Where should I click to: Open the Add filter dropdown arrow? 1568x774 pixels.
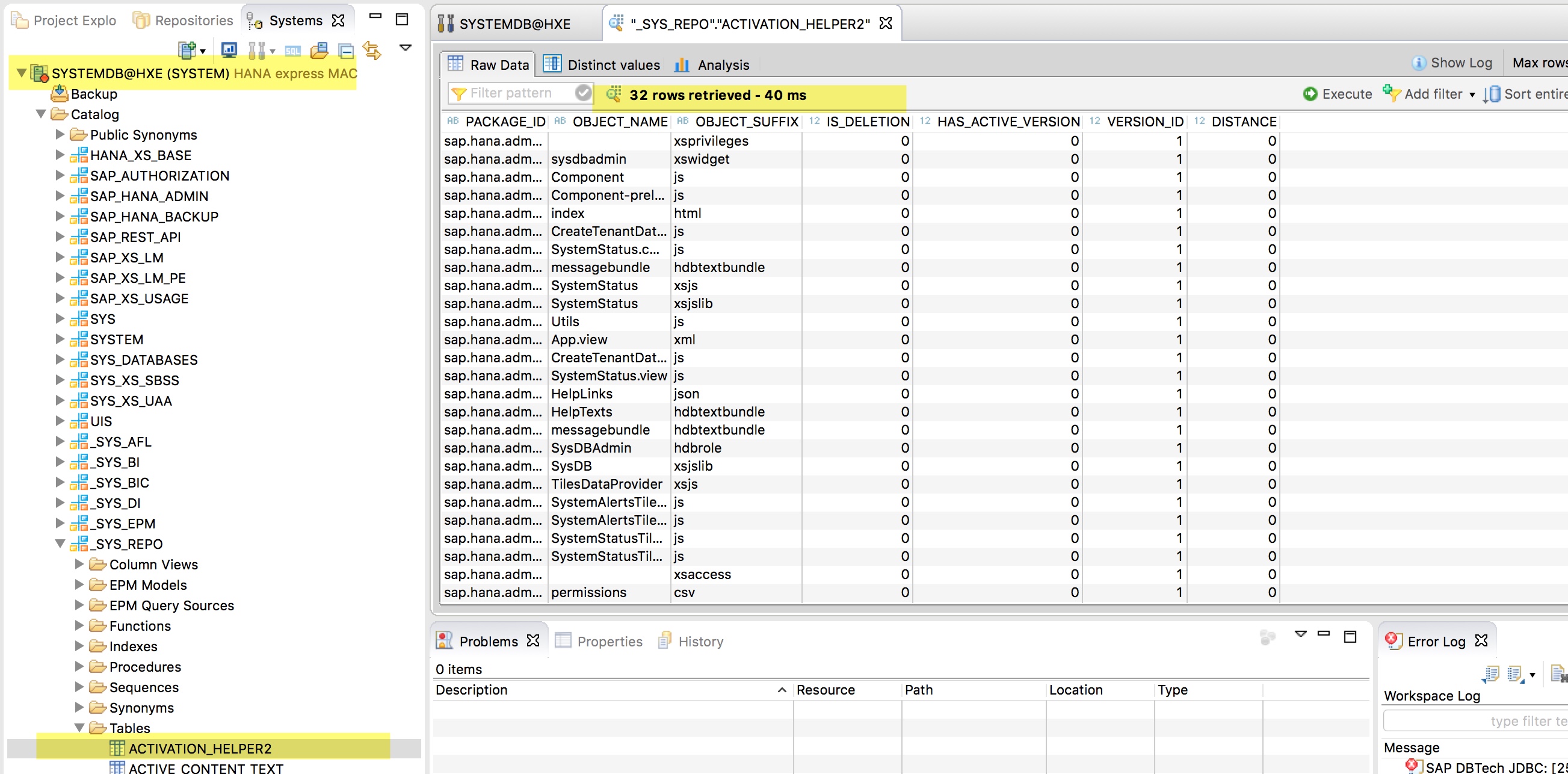pyautogui.click(x=1473, y=95)
